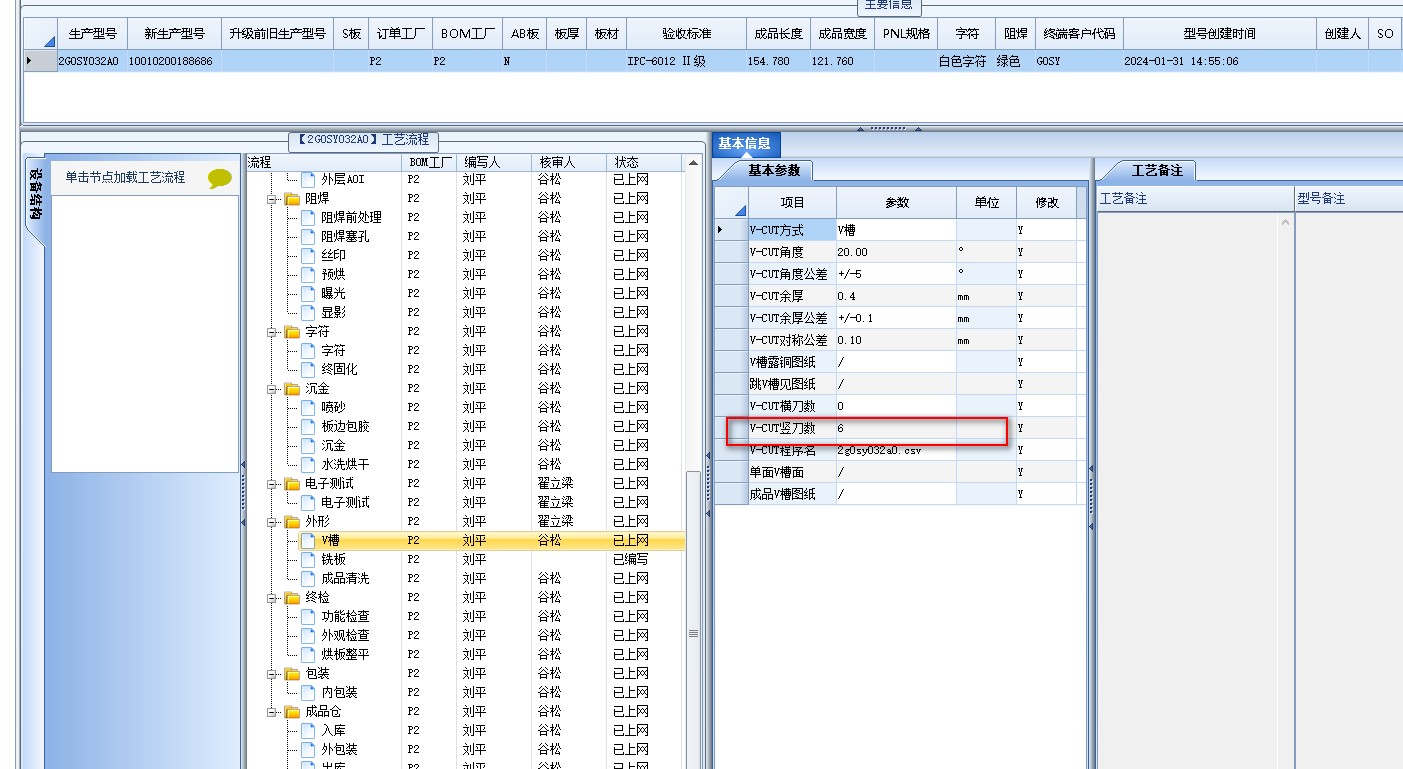
Task: Click scroll up arrow of process tree
Action: [693, 162]
